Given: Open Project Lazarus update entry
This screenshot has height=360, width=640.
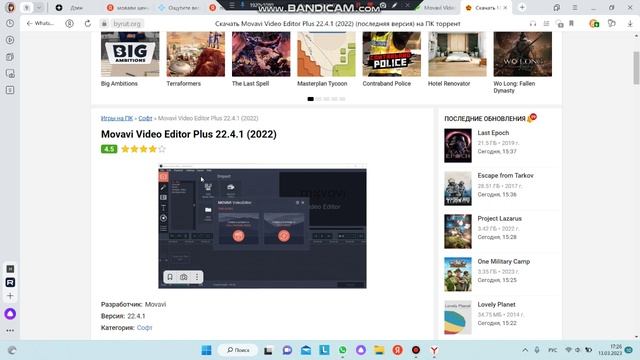Looking at the screenshot, I should (x=500, y=231).
